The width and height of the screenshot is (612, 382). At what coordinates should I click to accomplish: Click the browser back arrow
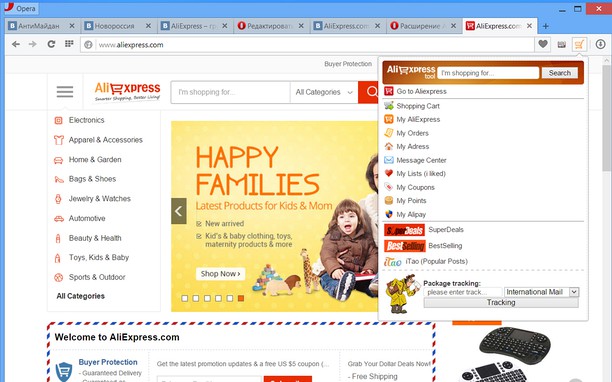(16, 44)
